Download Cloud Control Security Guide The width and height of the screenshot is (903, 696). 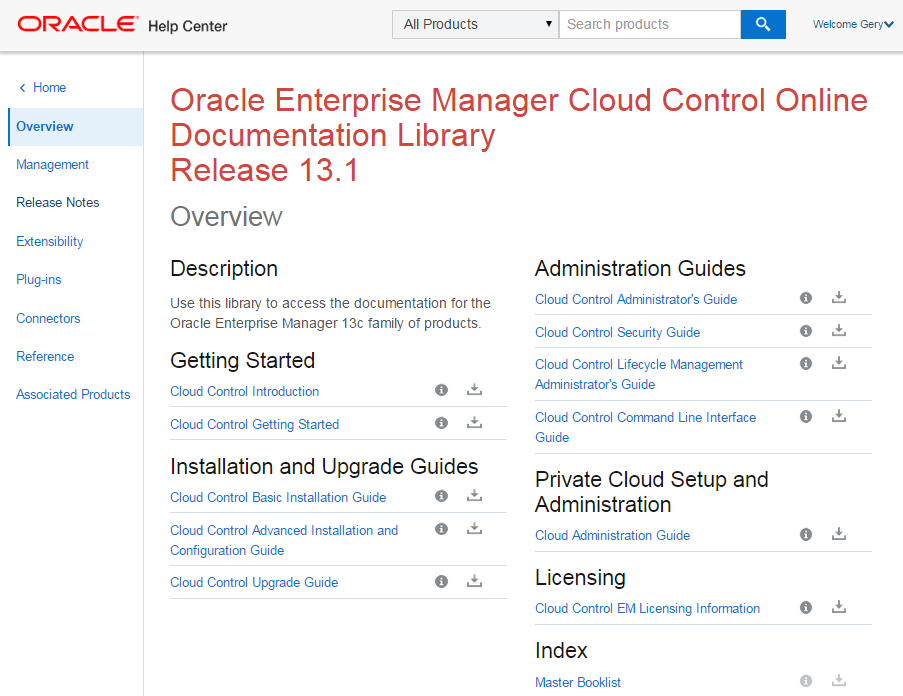[838, 330]
